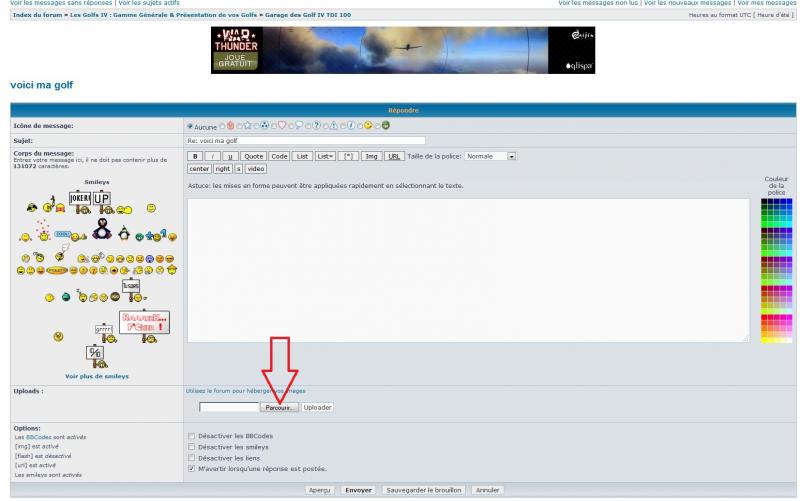Insert the UP sign smiley
Image resolution: width=800 pixels, height=501 pixels.
(x=102, y=203)
